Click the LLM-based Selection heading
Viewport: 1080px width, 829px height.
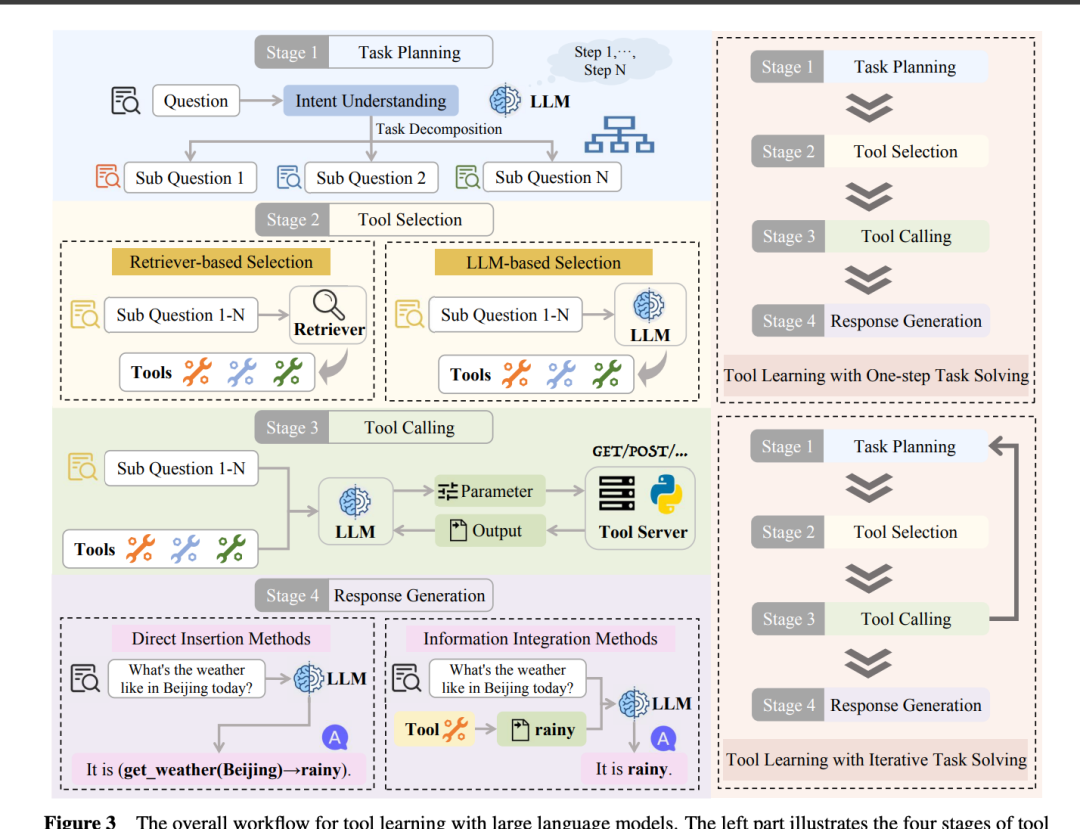coord(543,263)
